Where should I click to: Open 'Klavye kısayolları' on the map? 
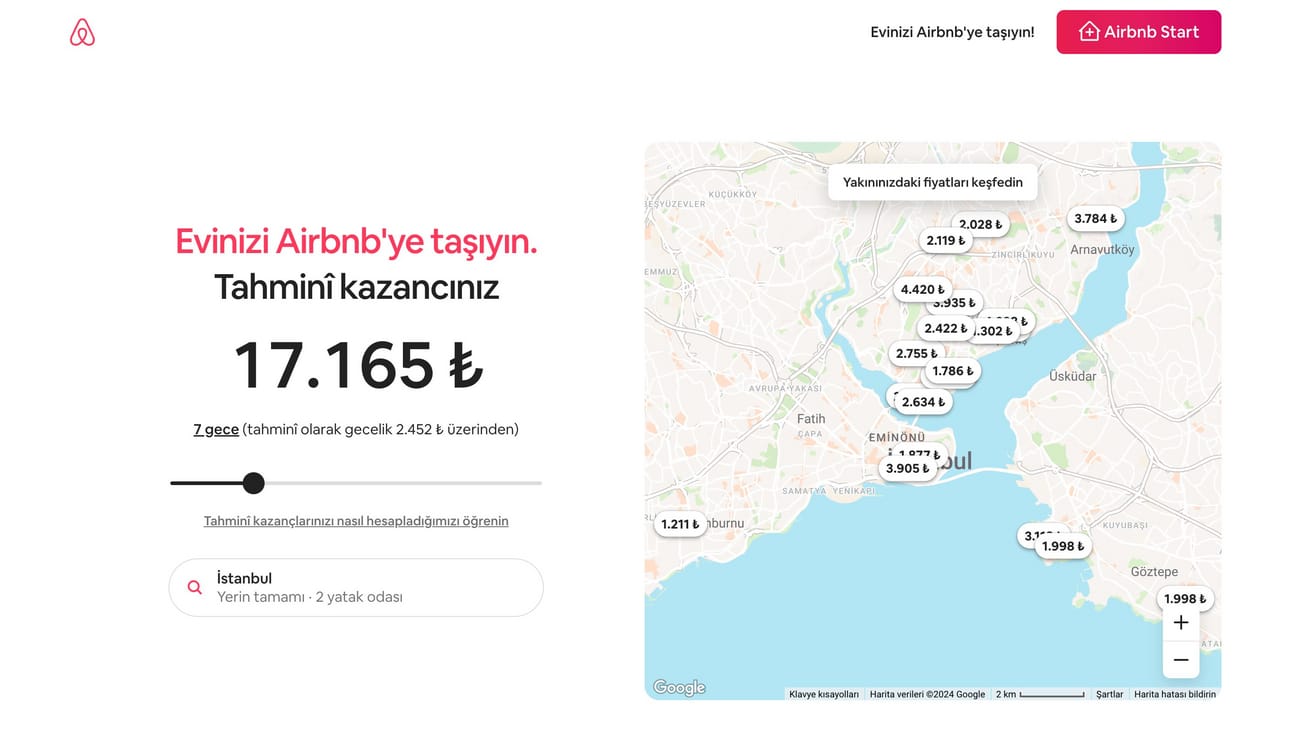point(824,694)
